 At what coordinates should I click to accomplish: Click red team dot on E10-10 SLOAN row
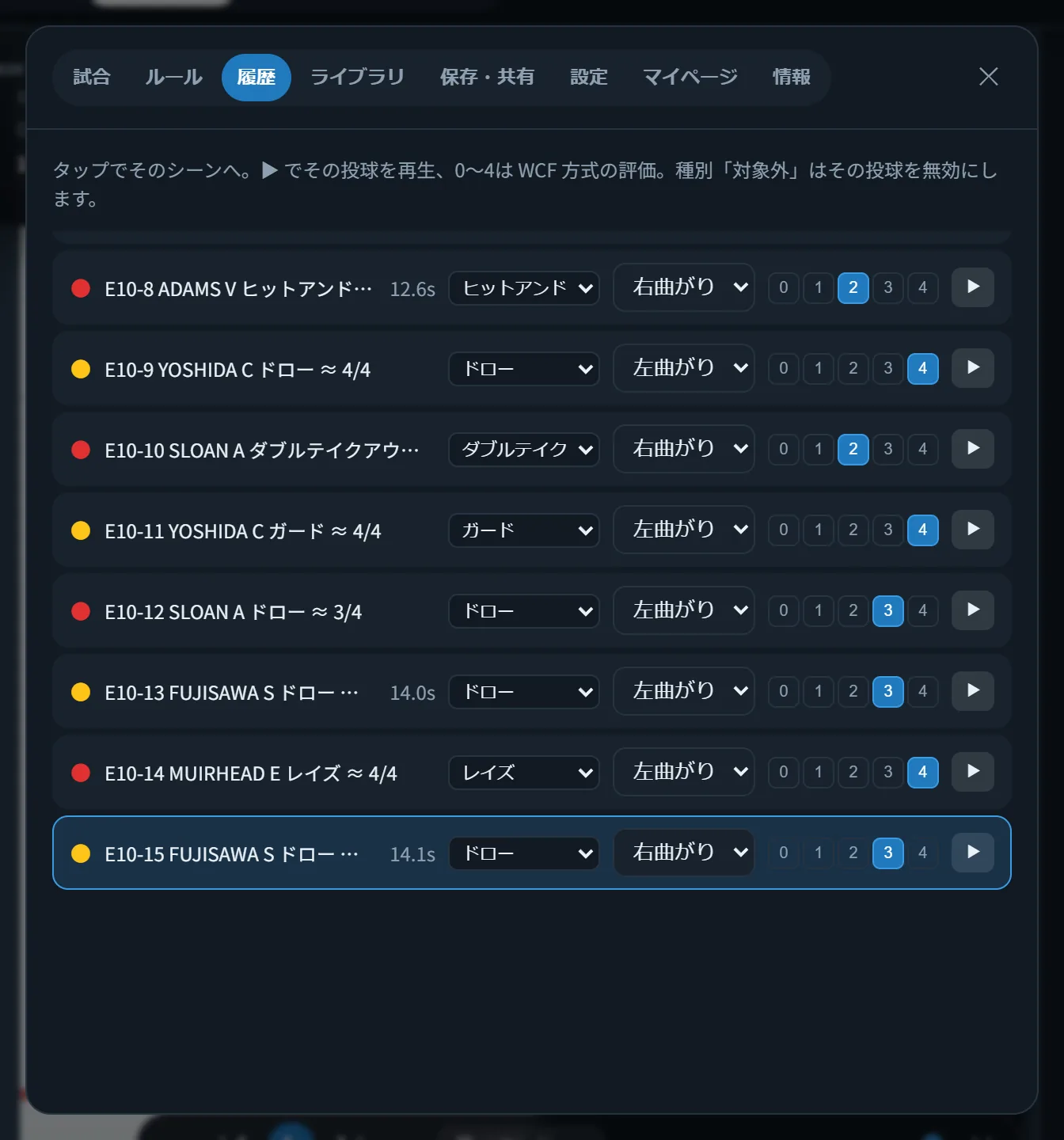[x=81, y=450]
